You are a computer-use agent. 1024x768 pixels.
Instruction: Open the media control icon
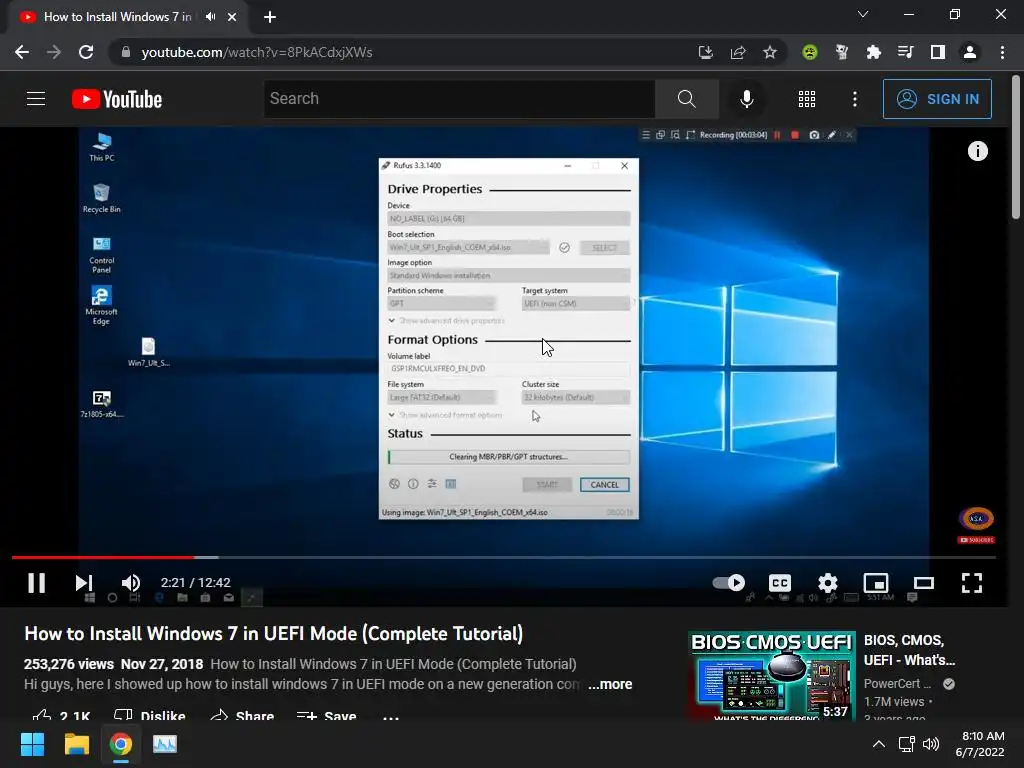905,52
